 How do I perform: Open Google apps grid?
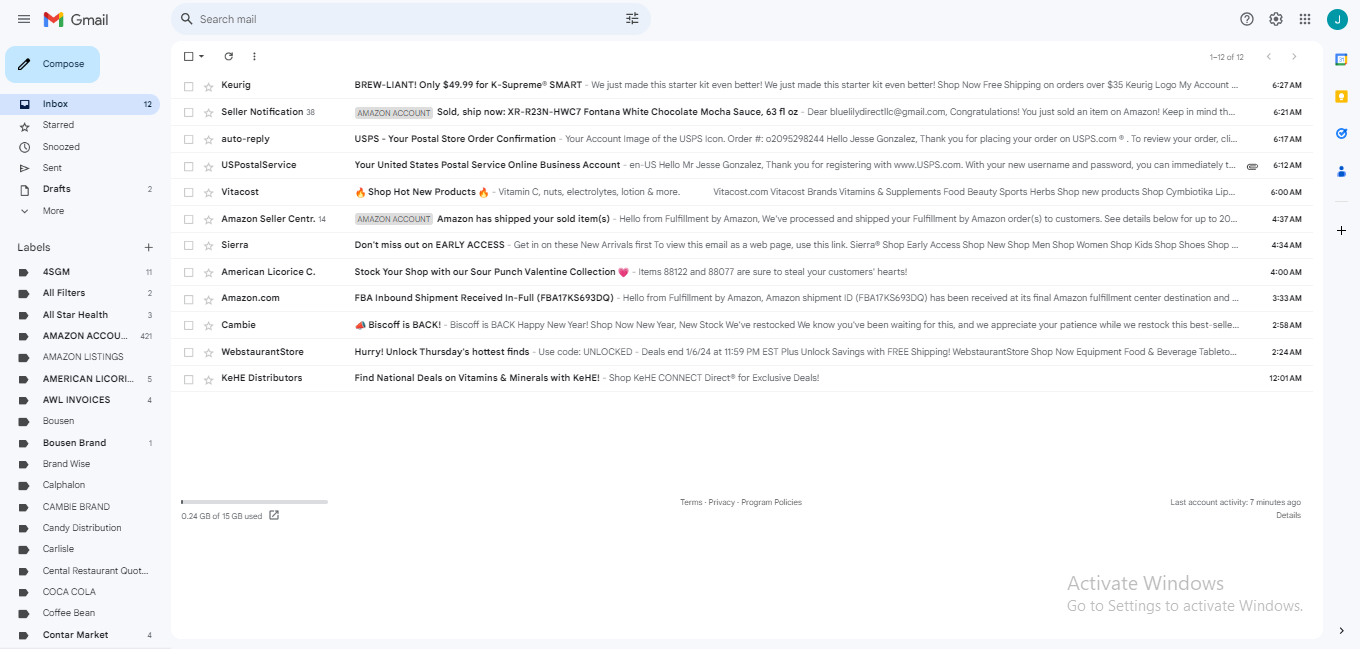1305,19
